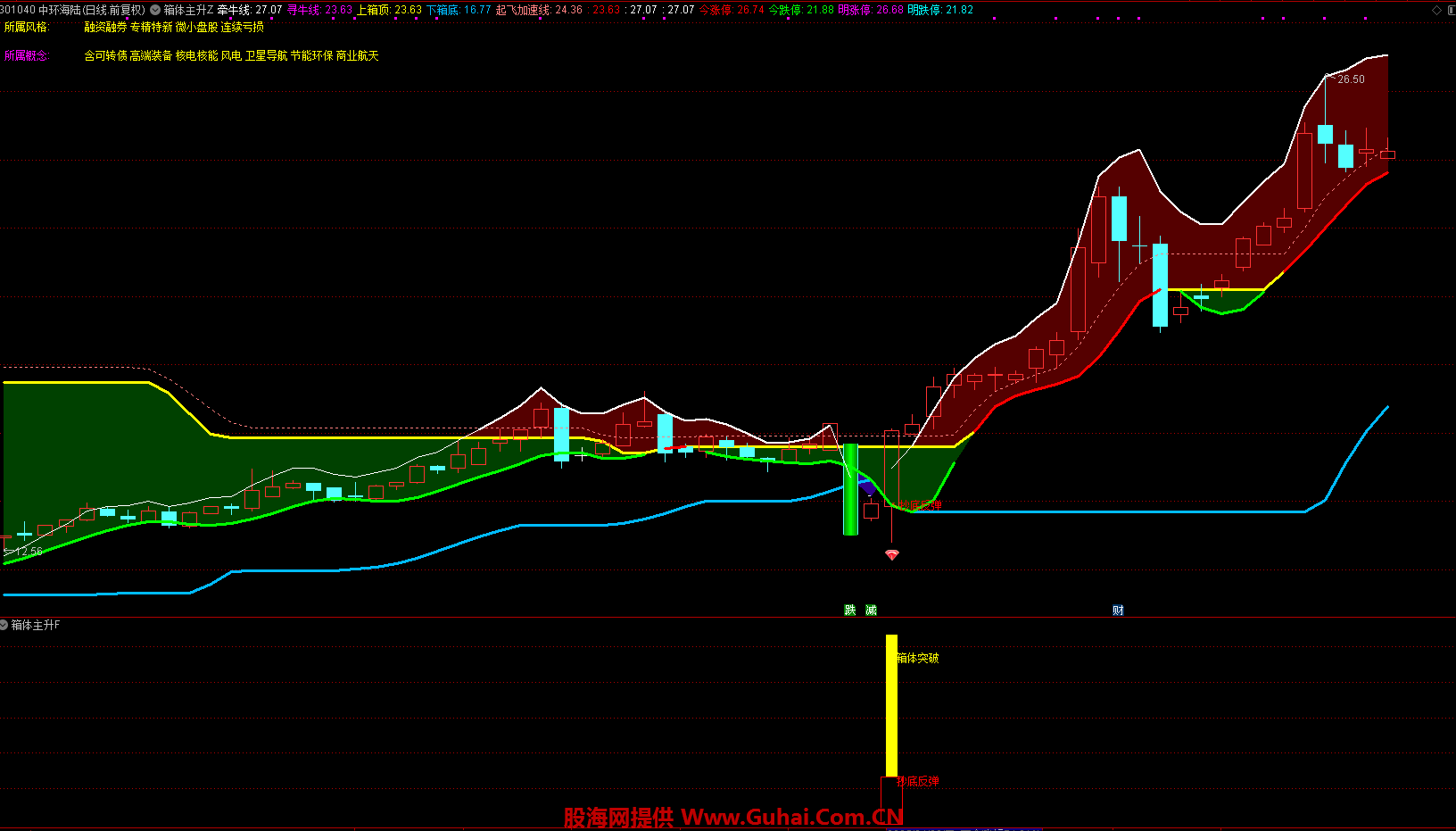
Task: Click 明涨停: 26.68 value
Action: 871,10
